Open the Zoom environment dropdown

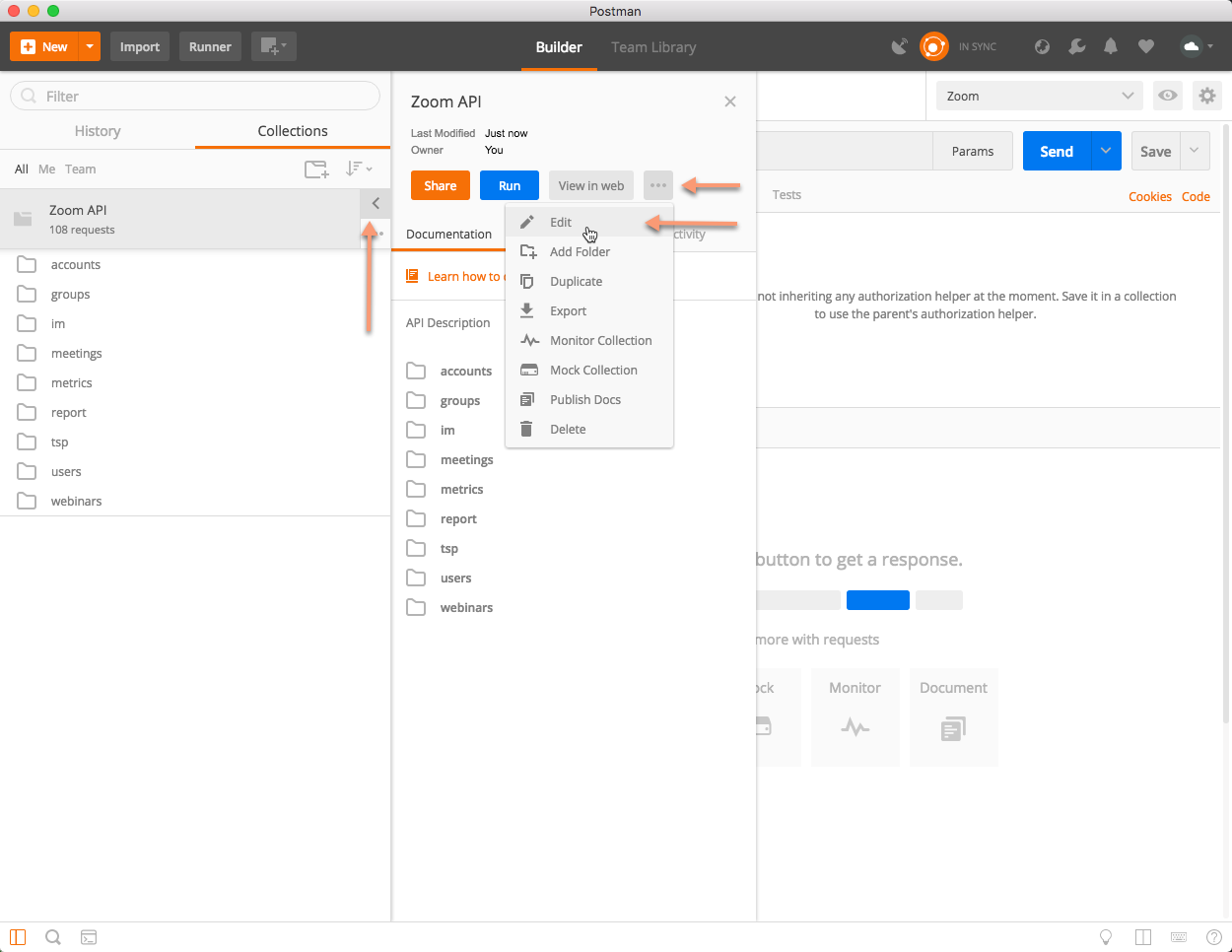pyautogui.click(x=1040, y=96)
